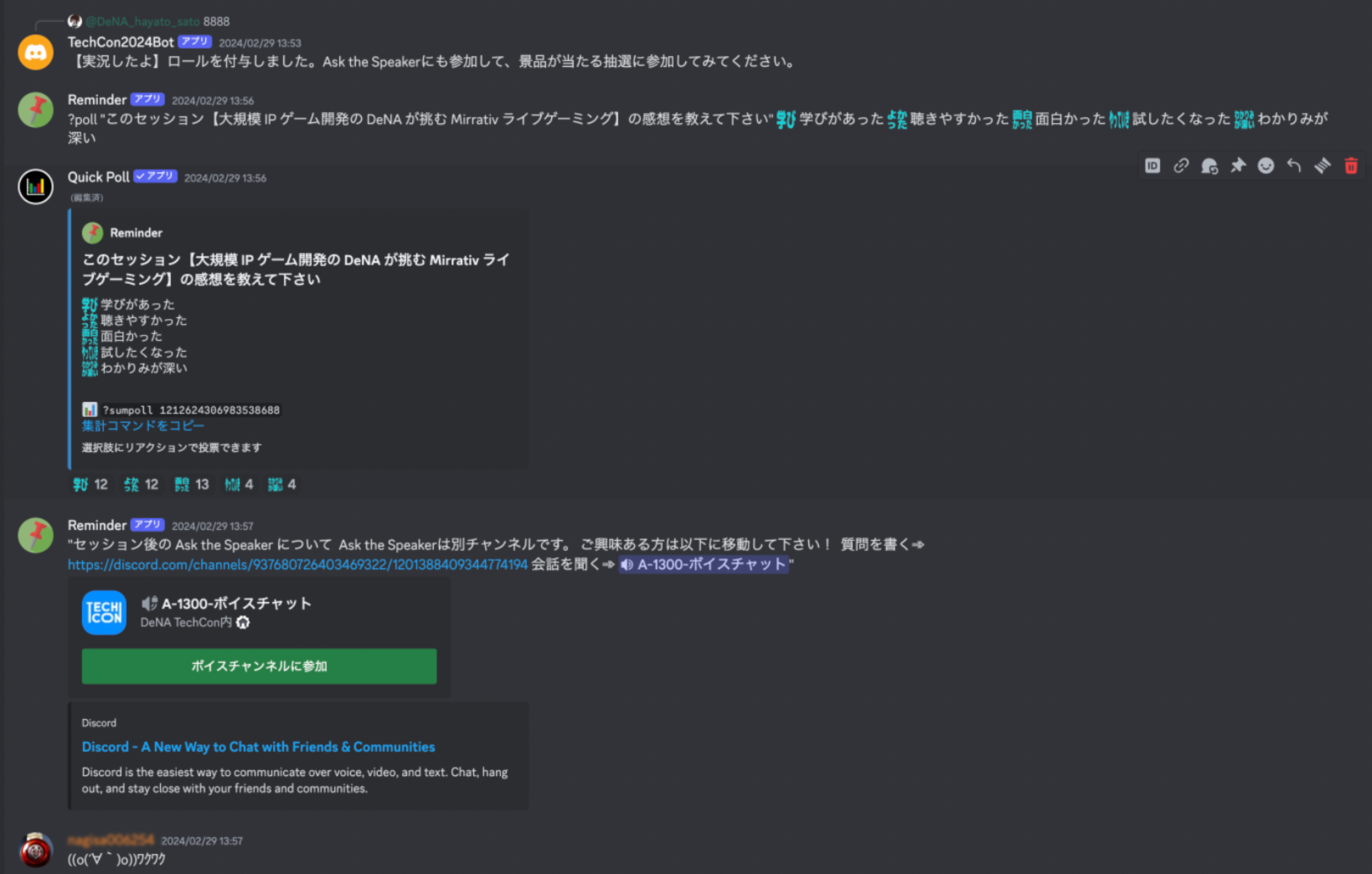1372x874 pixels.
Task: Click the A-1300-ボイスチャット title in the invite card
Action: [236, 603]
